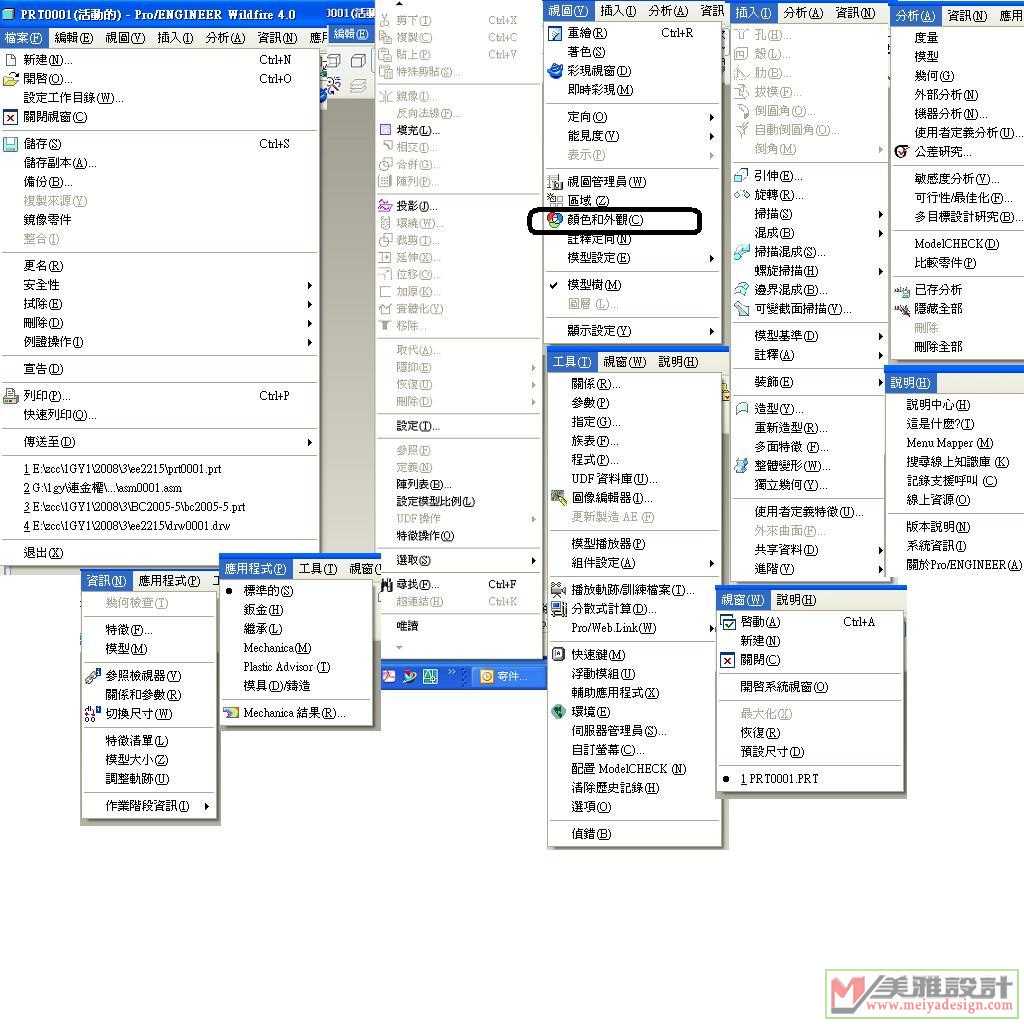The width and height of the screenshot is (1024, 1024).
Task: Open the highlighted 工具(T) menu
Action: coord(571,362)
